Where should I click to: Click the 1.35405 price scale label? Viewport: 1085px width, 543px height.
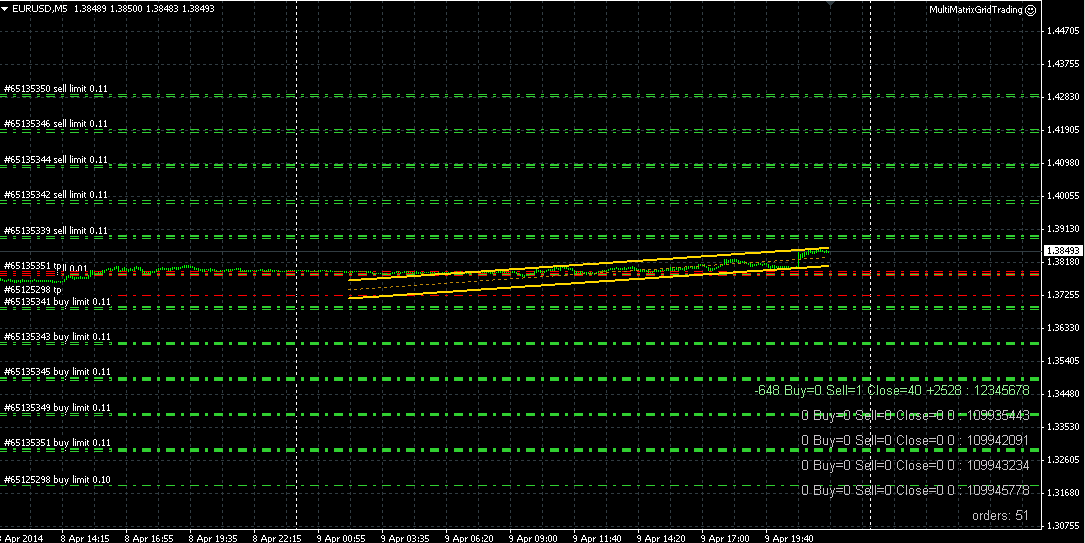tap(1064, 361)
